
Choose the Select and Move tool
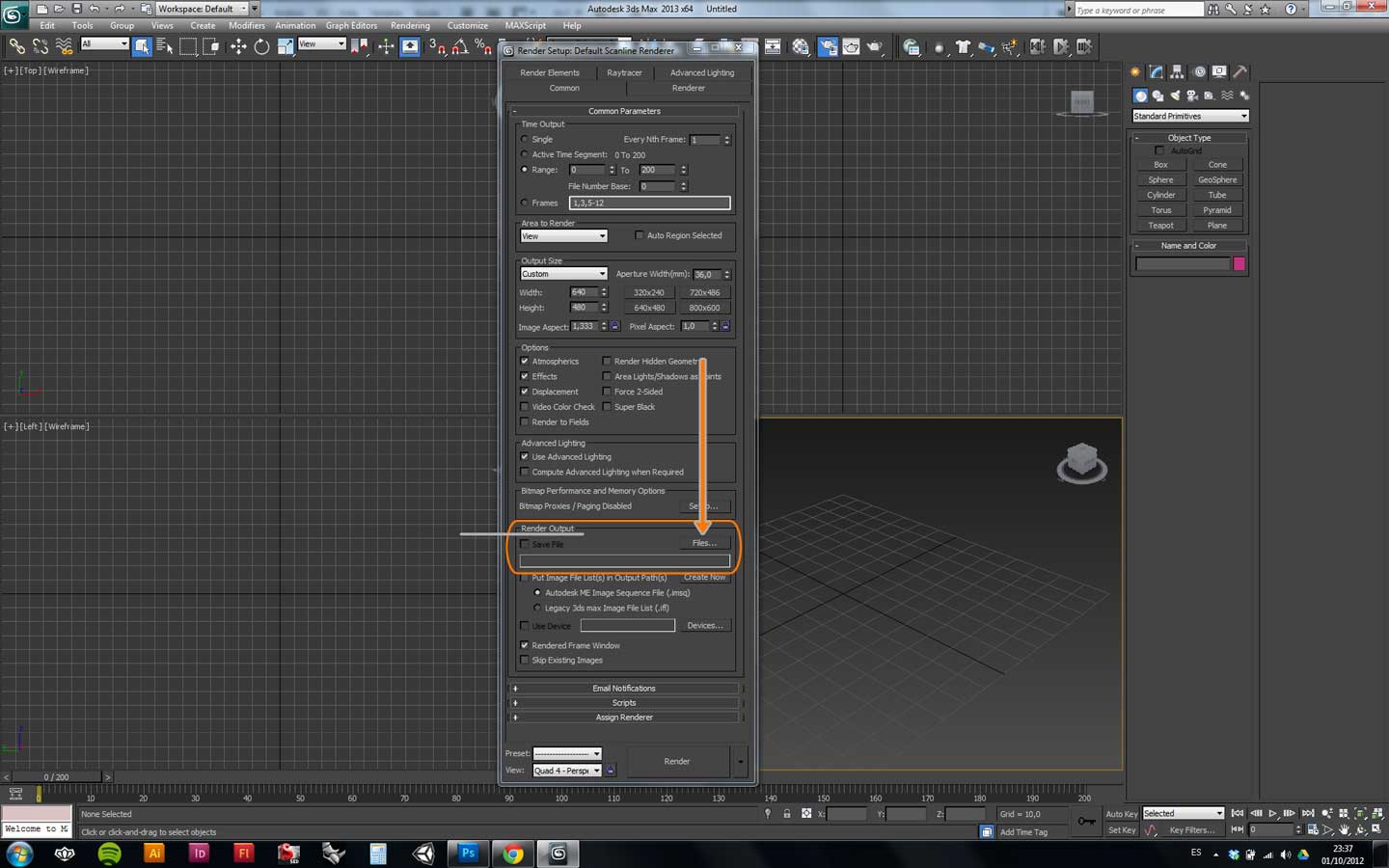click(x=238, y=46)
